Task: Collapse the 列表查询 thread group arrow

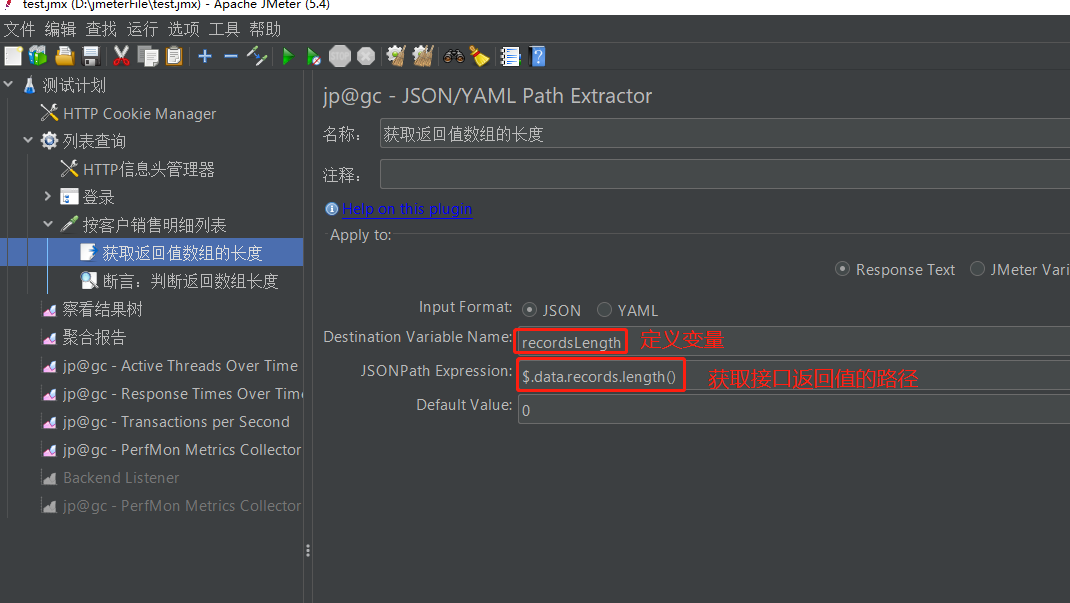Action: [28, 141]
